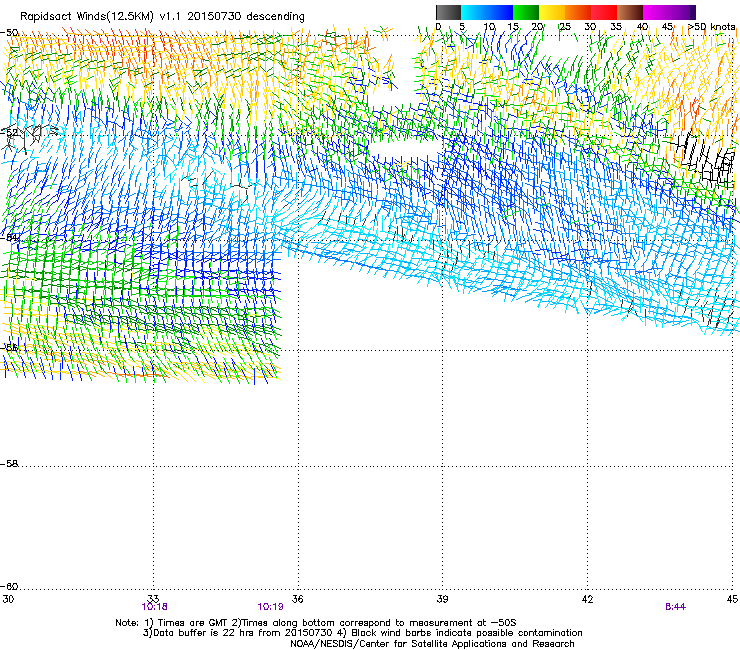Click the '>50 knots' legend label
Screen dimensions: 740x650
712,27
